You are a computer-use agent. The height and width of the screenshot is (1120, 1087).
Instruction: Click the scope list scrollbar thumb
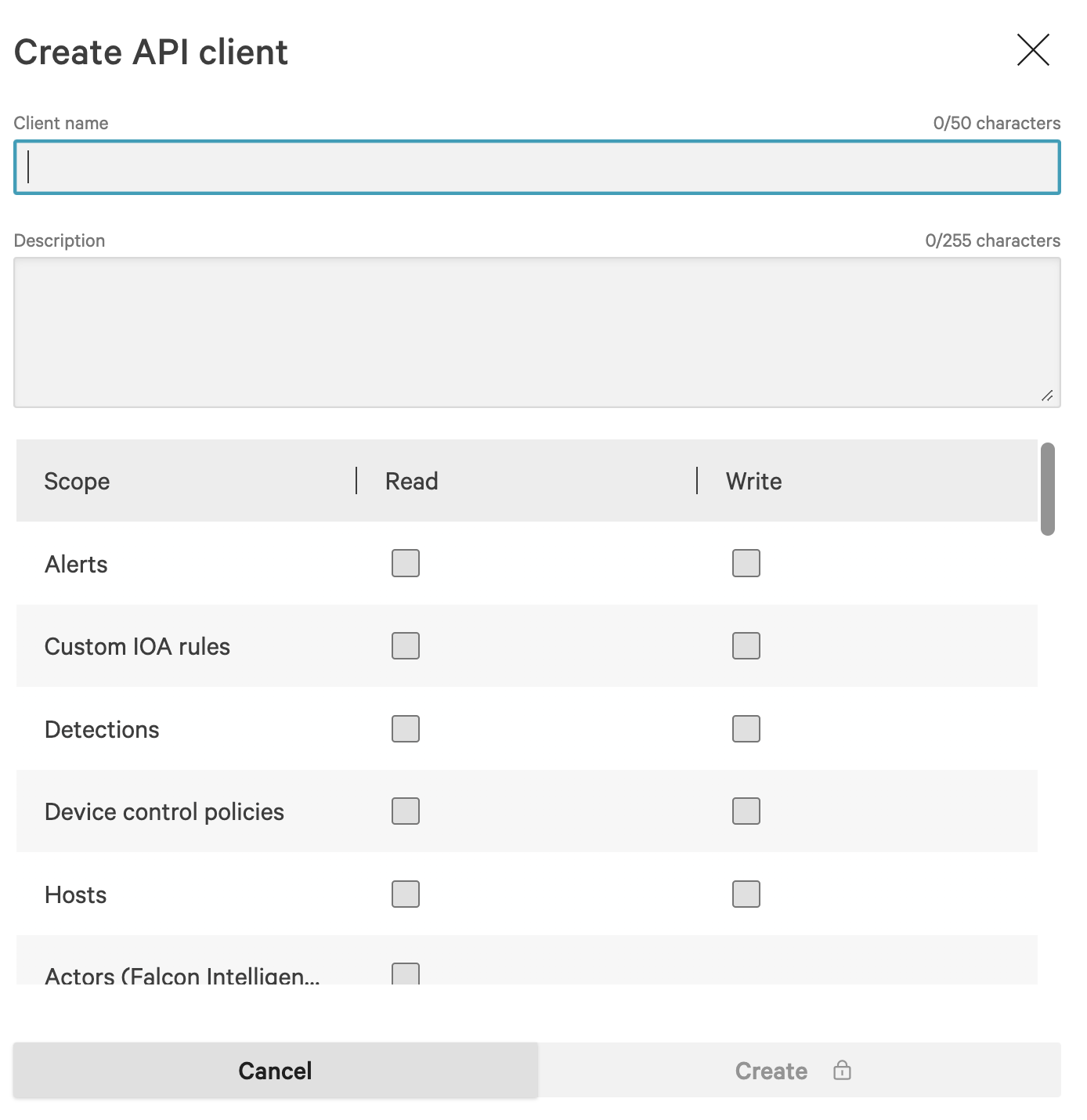point(1048,489)
